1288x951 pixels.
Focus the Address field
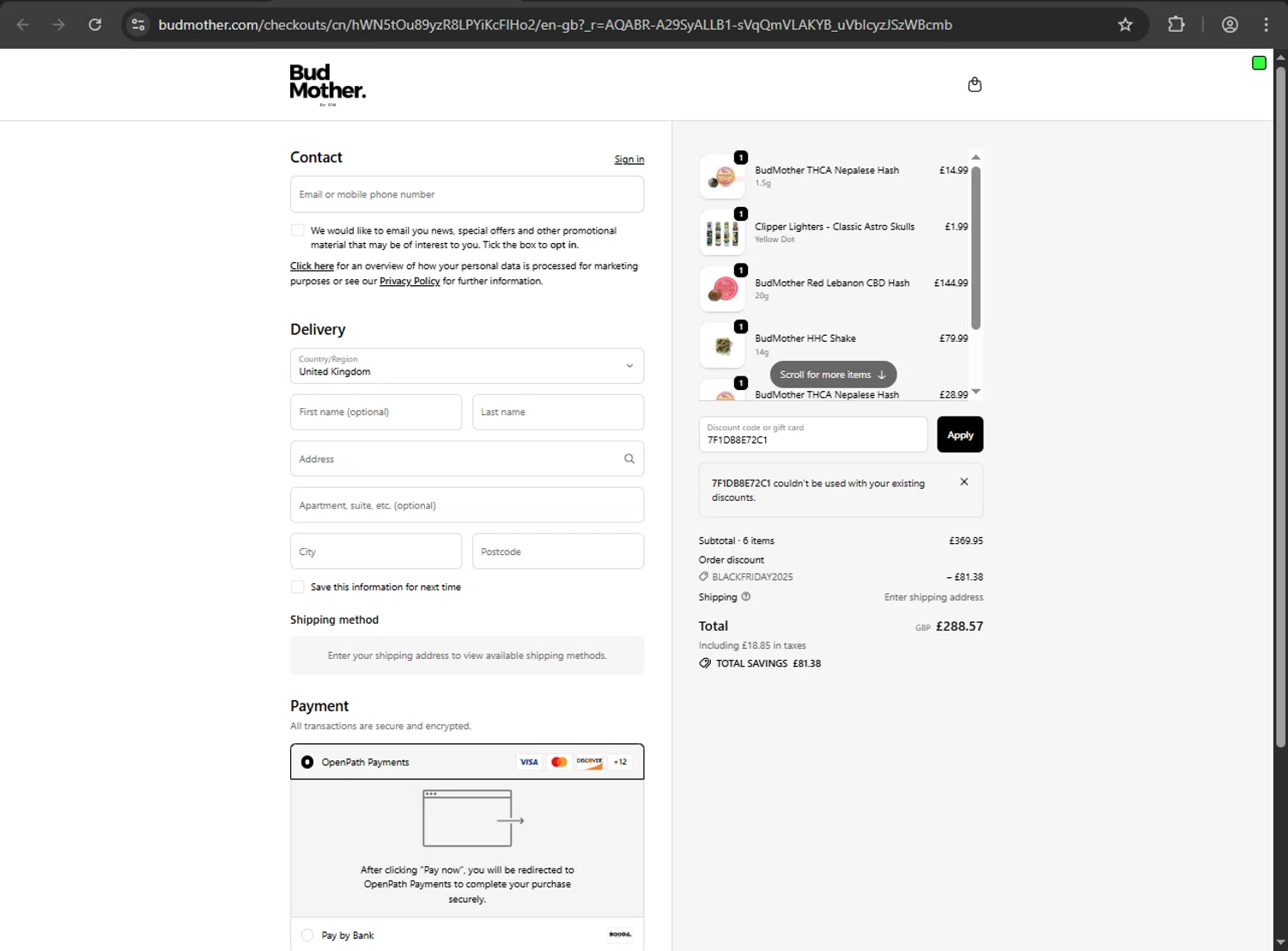coord(467,459)
